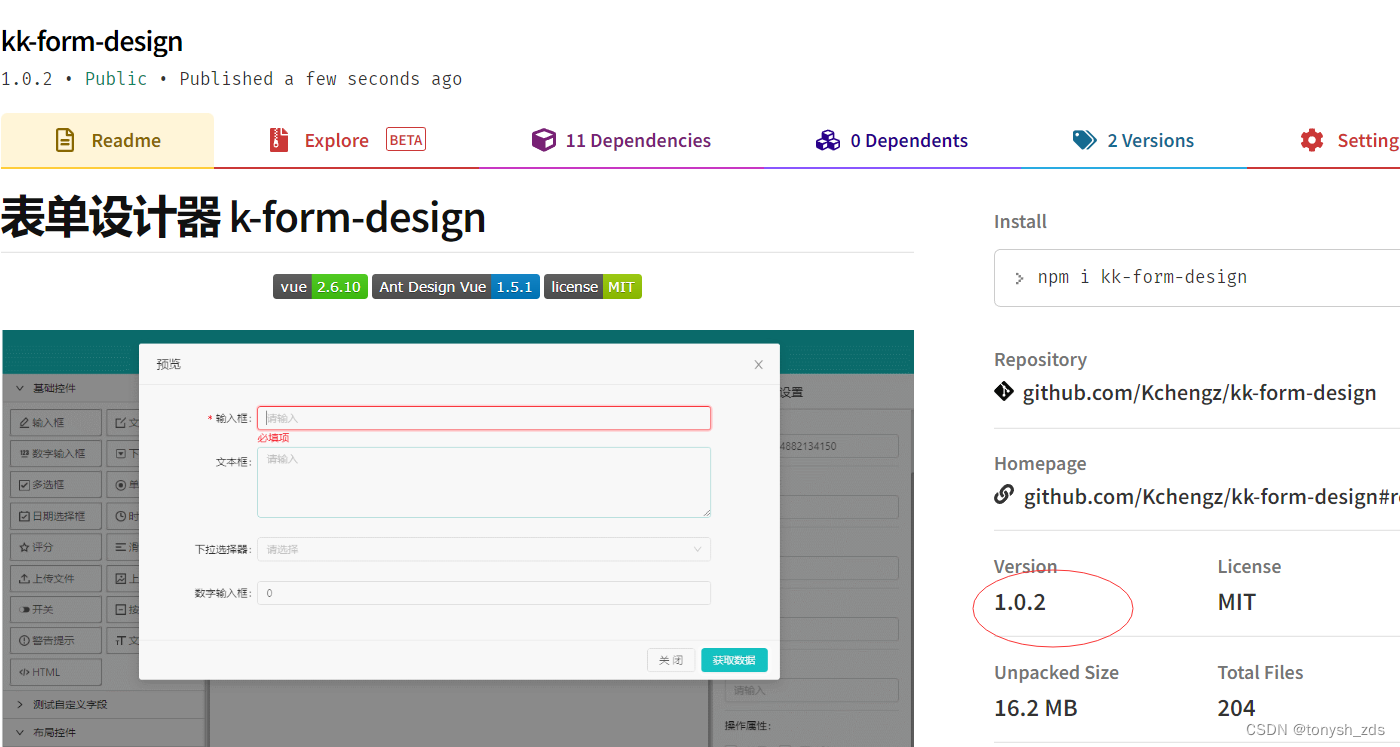Open the github.com/Kchengz/kk-form-design repository link
The image size is (1400, 747).
pos(1199,393)
